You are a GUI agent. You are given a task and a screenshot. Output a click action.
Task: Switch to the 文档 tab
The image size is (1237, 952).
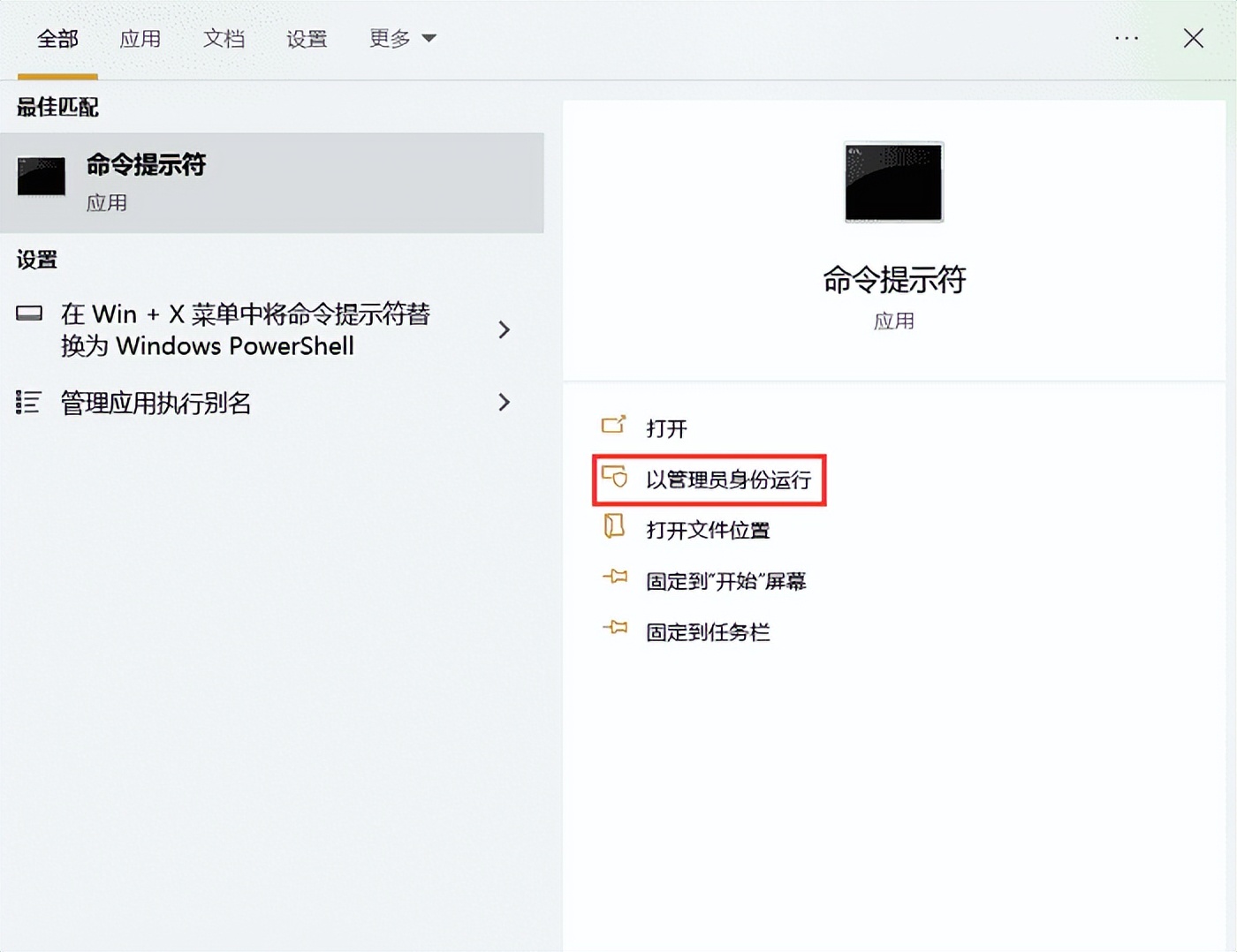(224, 39)
